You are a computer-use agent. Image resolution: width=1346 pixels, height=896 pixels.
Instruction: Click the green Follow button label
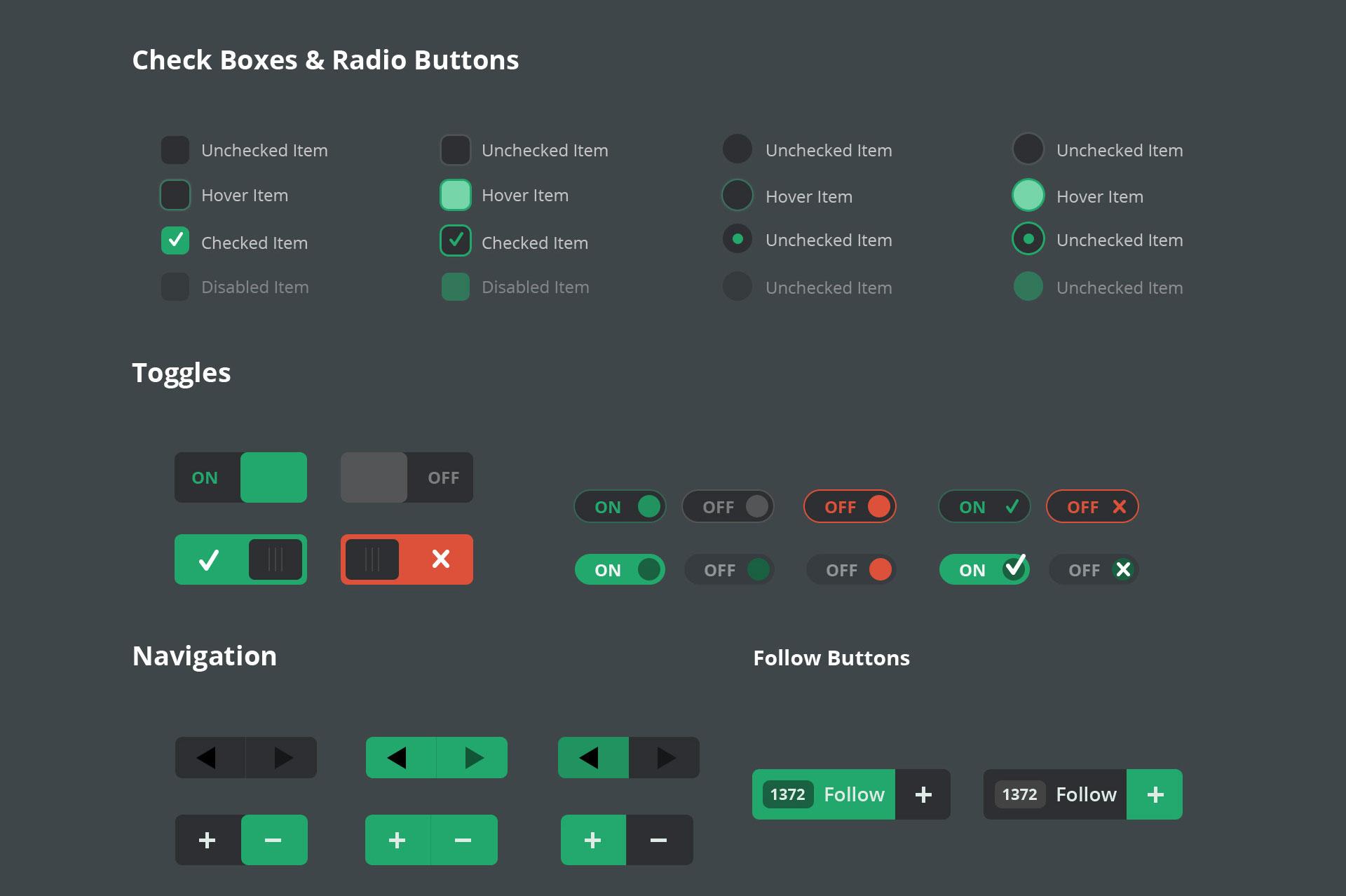pos(854,794)
